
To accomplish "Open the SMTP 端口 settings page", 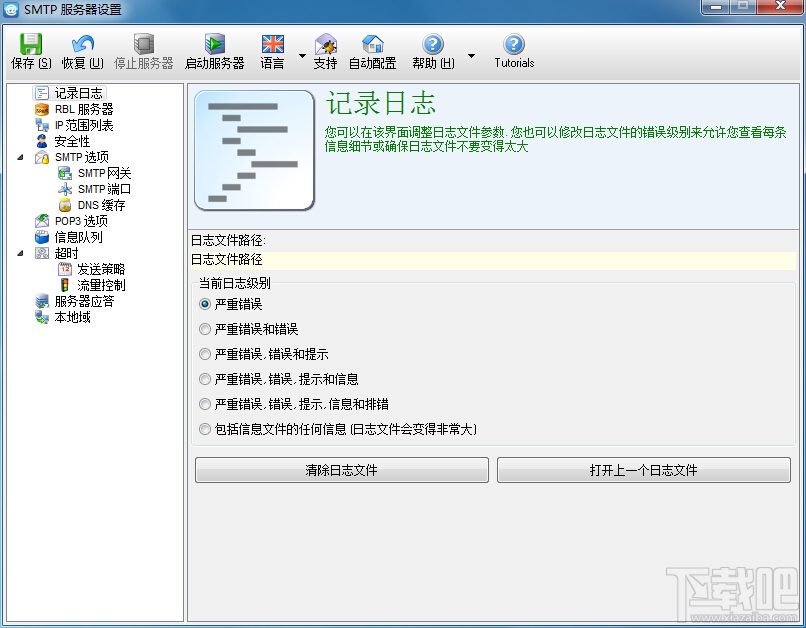I will 105,189.
